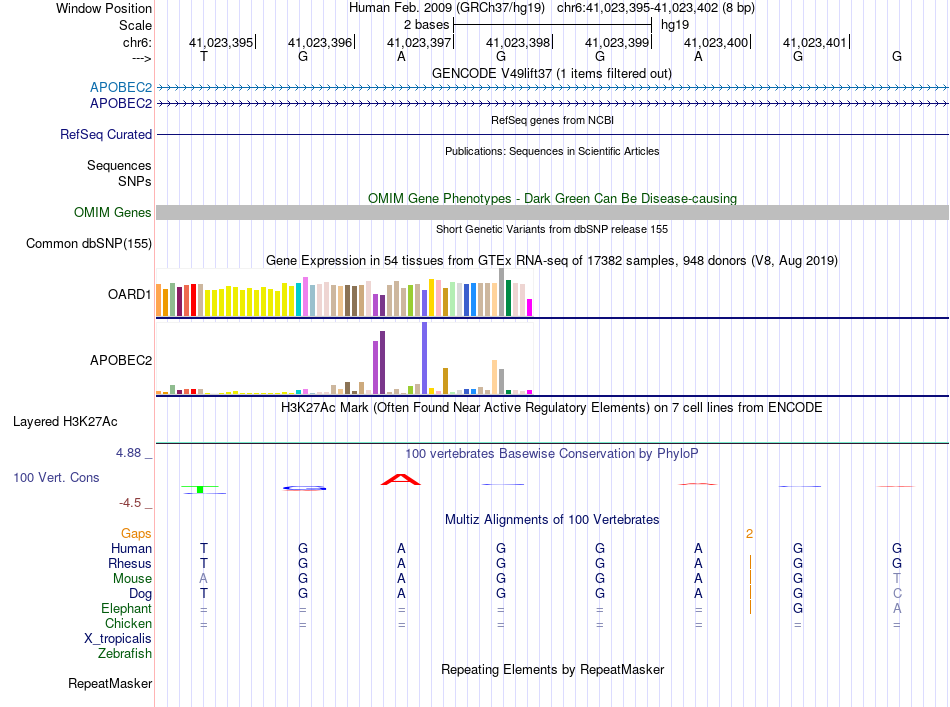The width and height of the screenshot is (950, 707).
Task: Click the lower dark-blue APOBEC2 gene label
Action: (121, 104)
